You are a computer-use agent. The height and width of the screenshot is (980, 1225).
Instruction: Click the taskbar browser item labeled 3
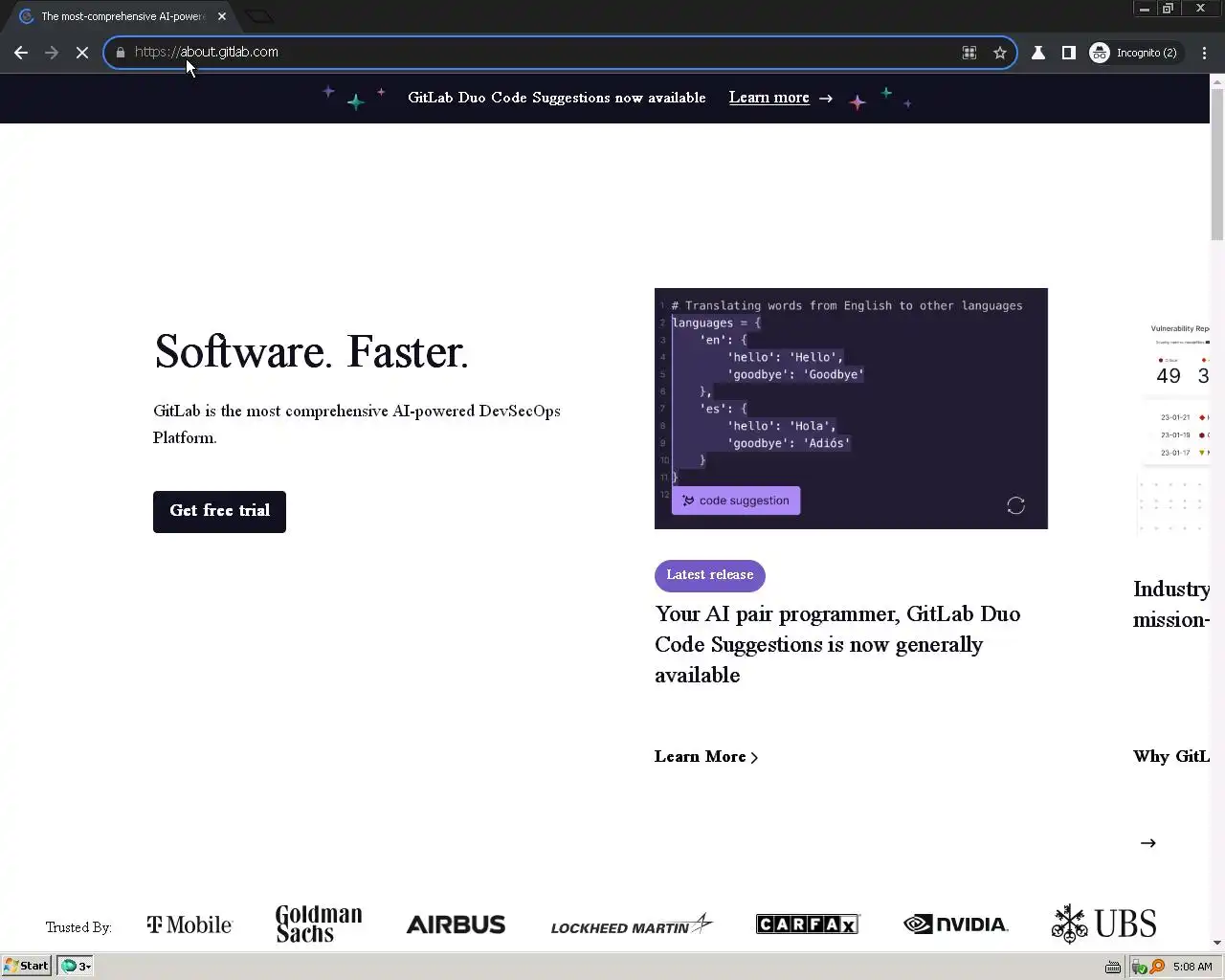pos(76,966)
